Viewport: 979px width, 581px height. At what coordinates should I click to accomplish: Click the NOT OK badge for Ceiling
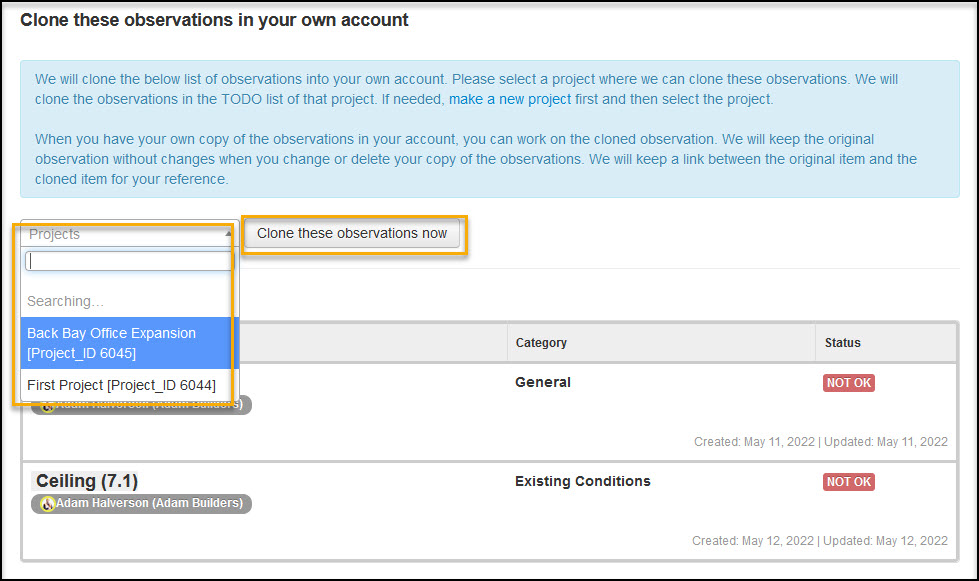[x=848, y=482]
